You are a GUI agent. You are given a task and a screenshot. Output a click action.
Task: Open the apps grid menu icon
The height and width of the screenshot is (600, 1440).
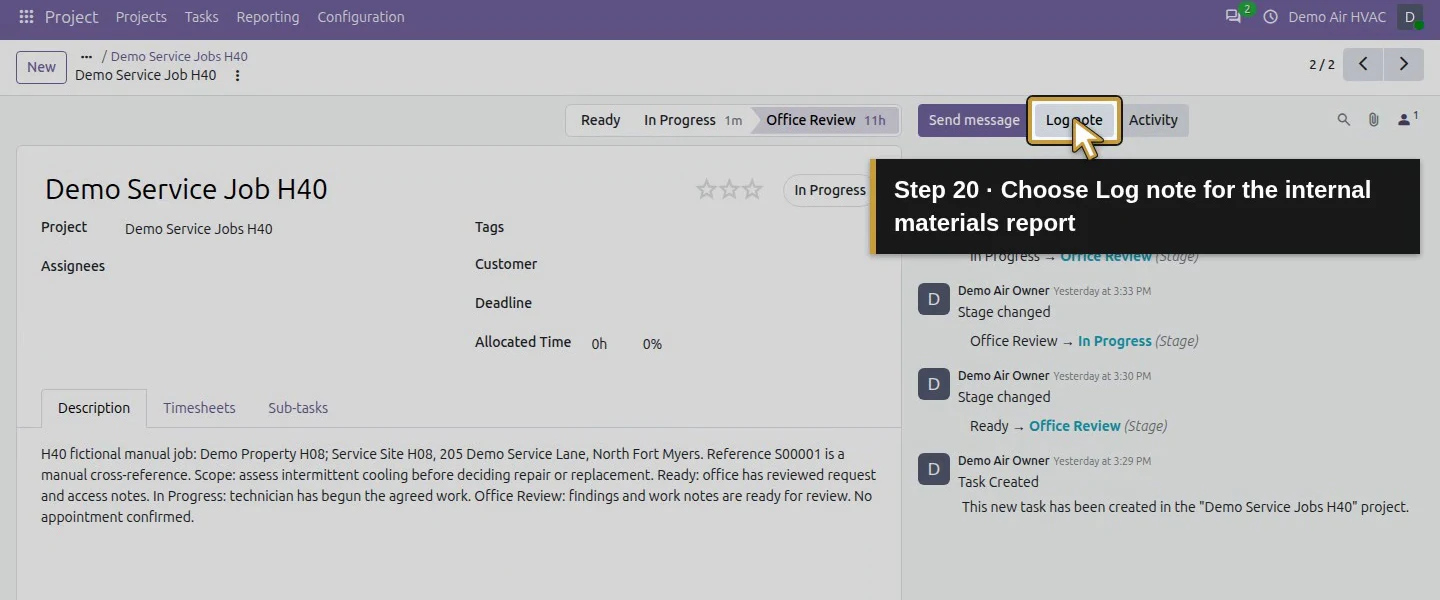pyautogui.click(x=26, y=17)
